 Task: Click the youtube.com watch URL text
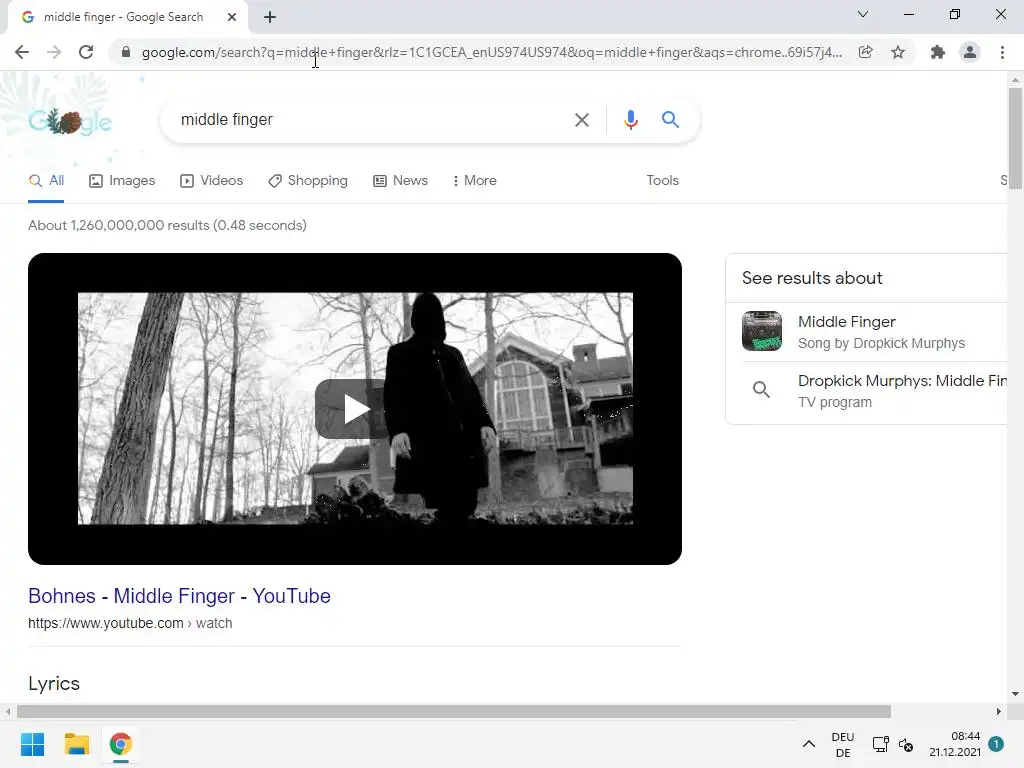[130, 623]
